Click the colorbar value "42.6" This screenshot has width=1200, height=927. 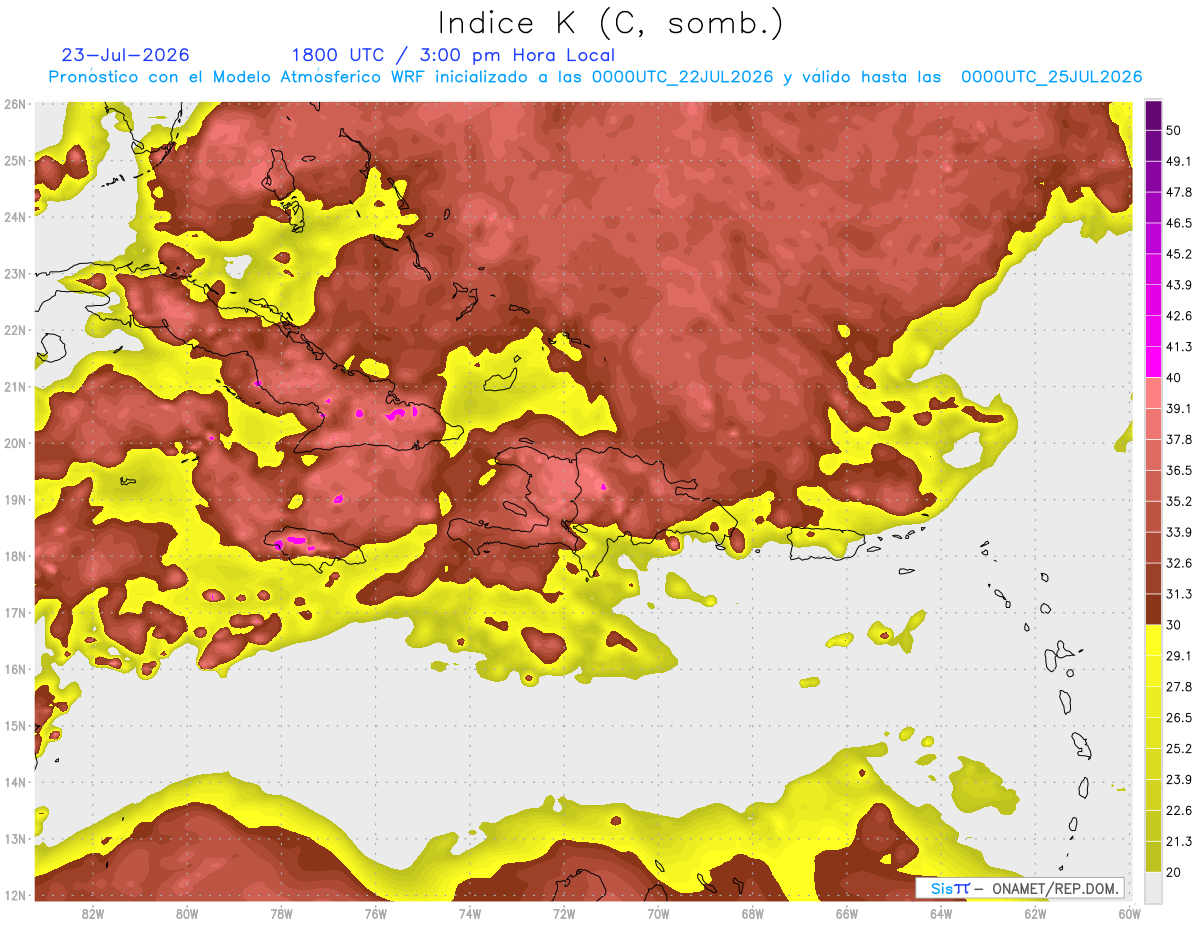point(1180,316)
